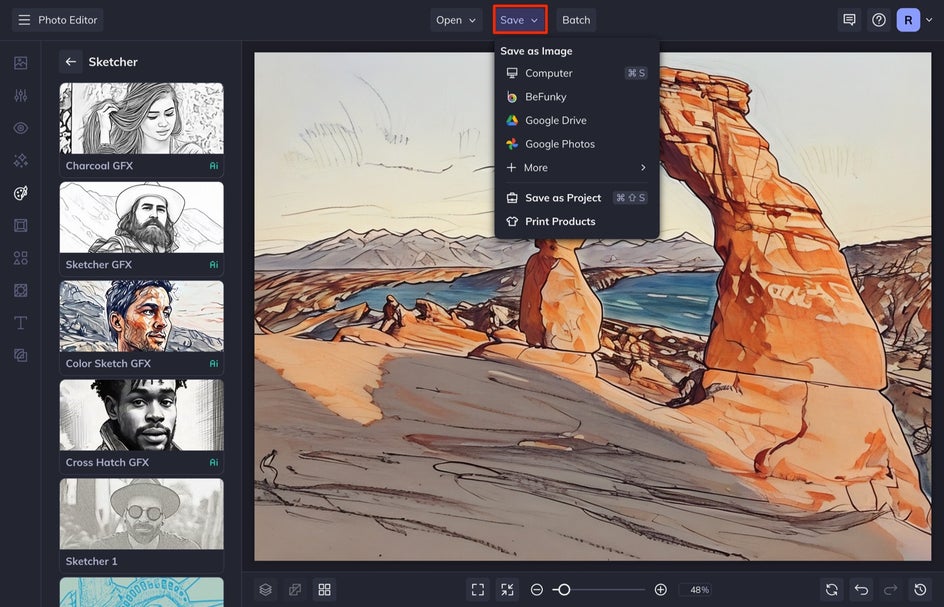944x607 pixels.
Task: Click the Save as Image heading
Action: point(536,51)
